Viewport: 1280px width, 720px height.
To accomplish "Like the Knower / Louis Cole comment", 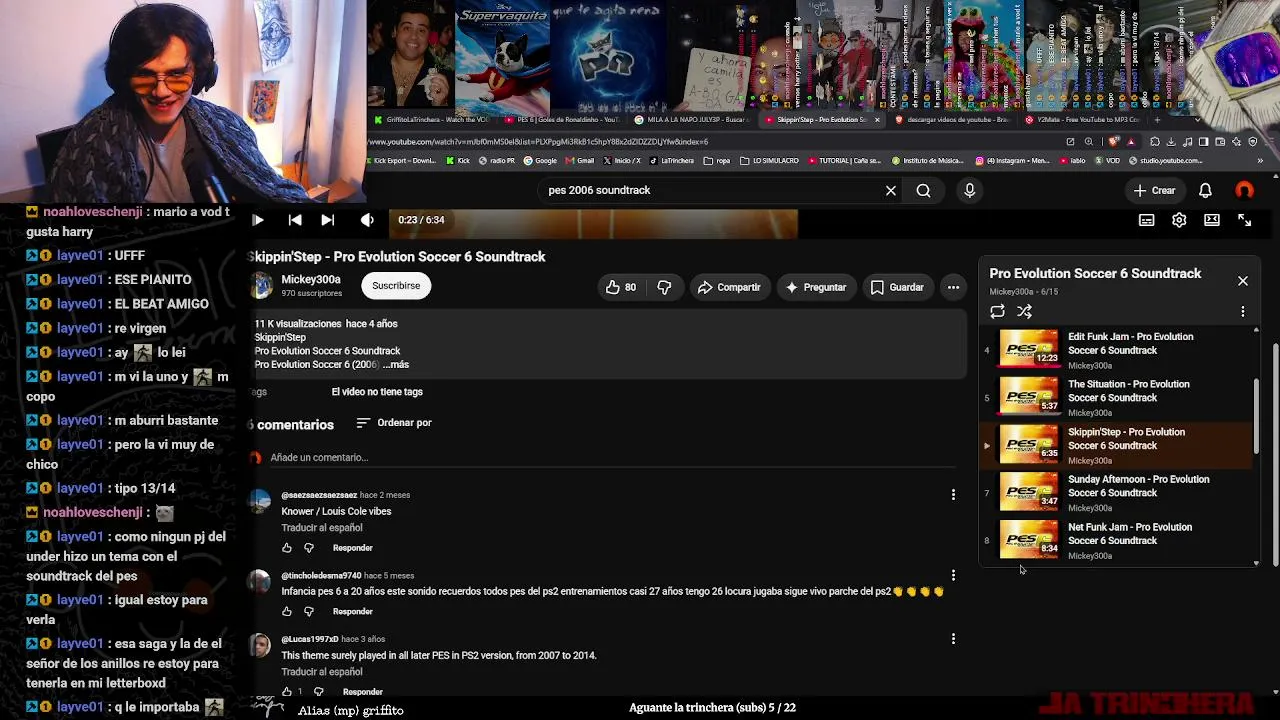I will click(287, 548).
